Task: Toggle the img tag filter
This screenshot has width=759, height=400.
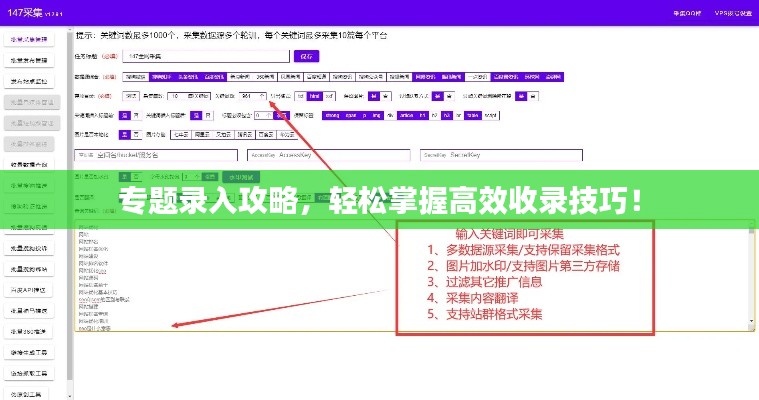Action: [x=377, y=116]
